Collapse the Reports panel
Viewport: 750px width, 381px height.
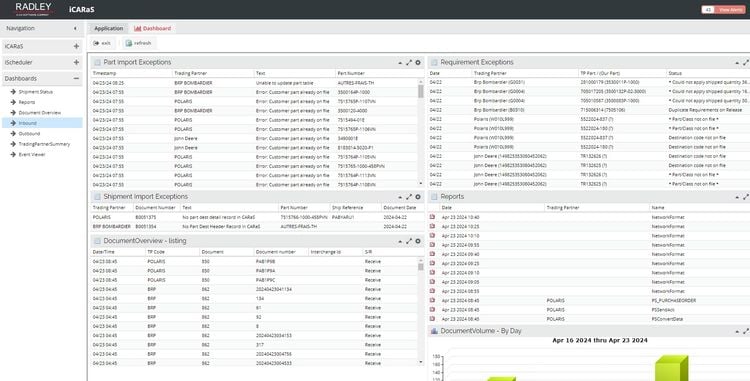tap(737, 197)
